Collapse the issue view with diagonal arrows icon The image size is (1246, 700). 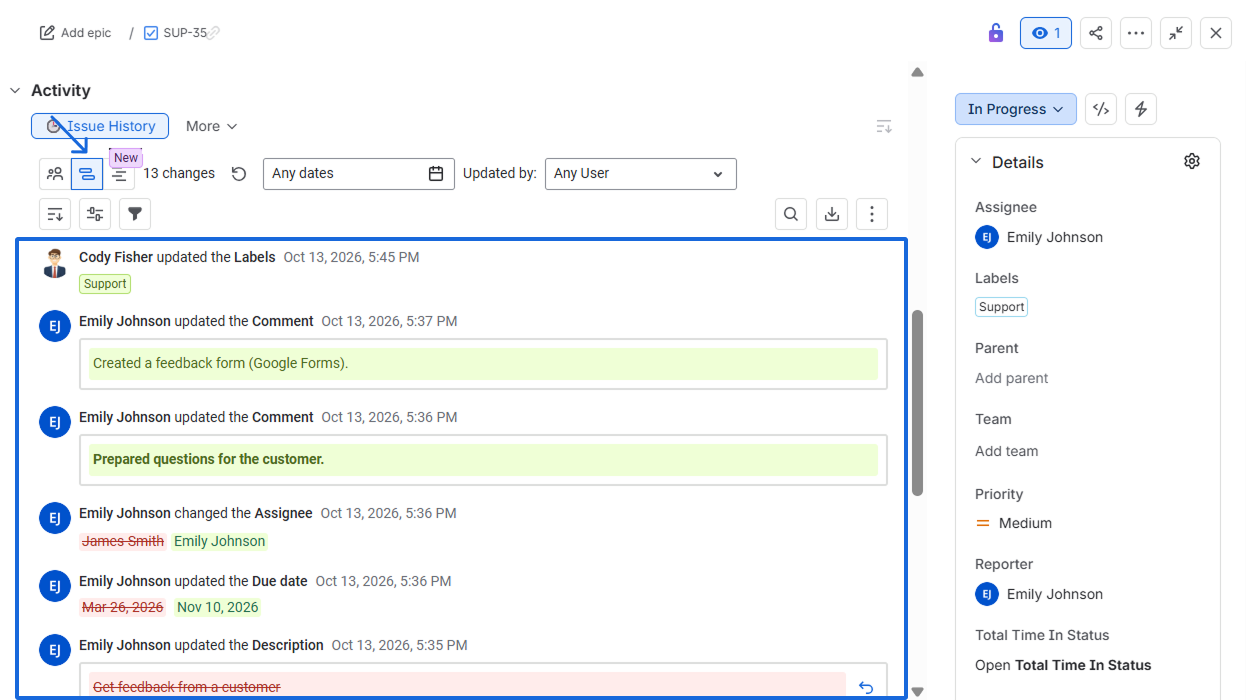pyautogui.click(x=1176, y=33)
